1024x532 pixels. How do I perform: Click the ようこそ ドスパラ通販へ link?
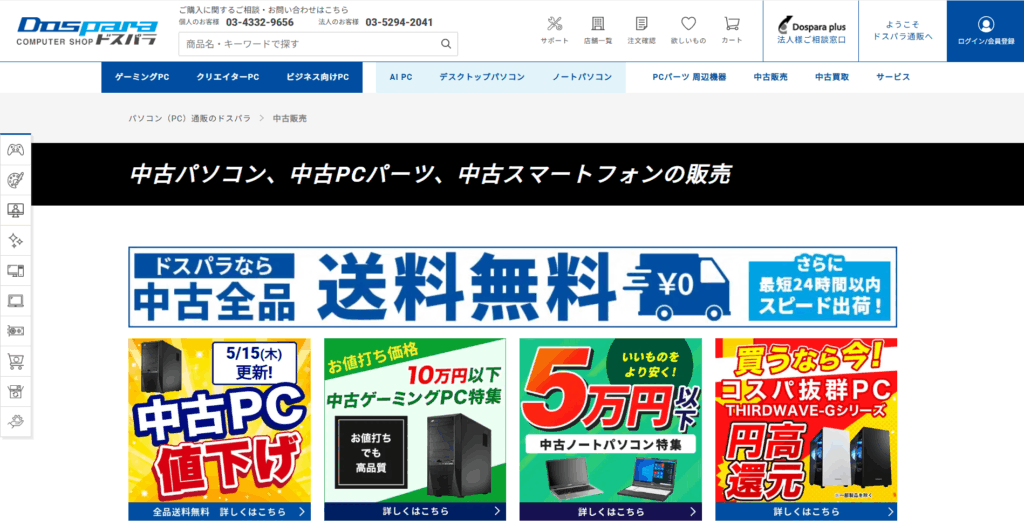903,31
